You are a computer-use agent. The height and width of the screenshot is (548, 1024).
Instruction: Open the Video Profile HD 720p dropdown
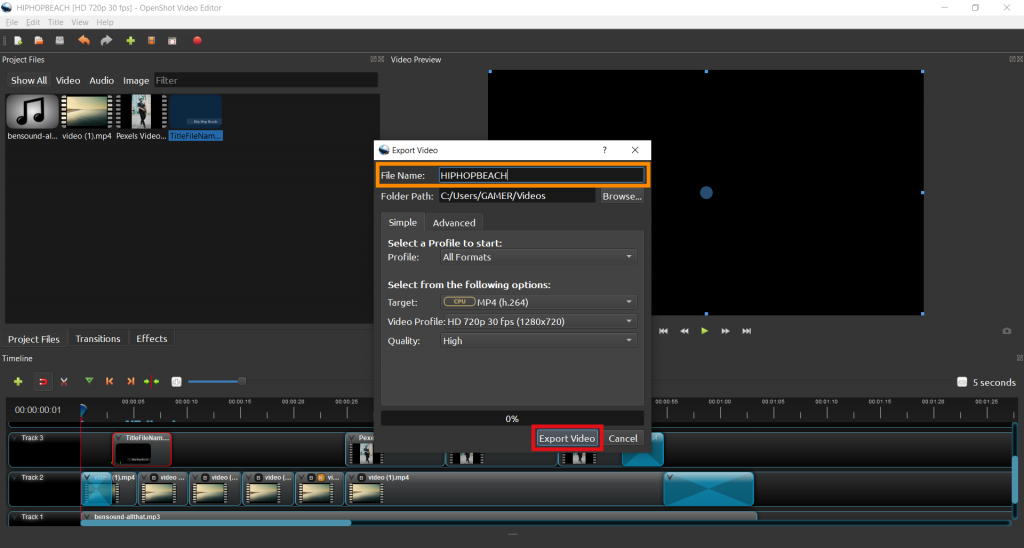[540, 321]
